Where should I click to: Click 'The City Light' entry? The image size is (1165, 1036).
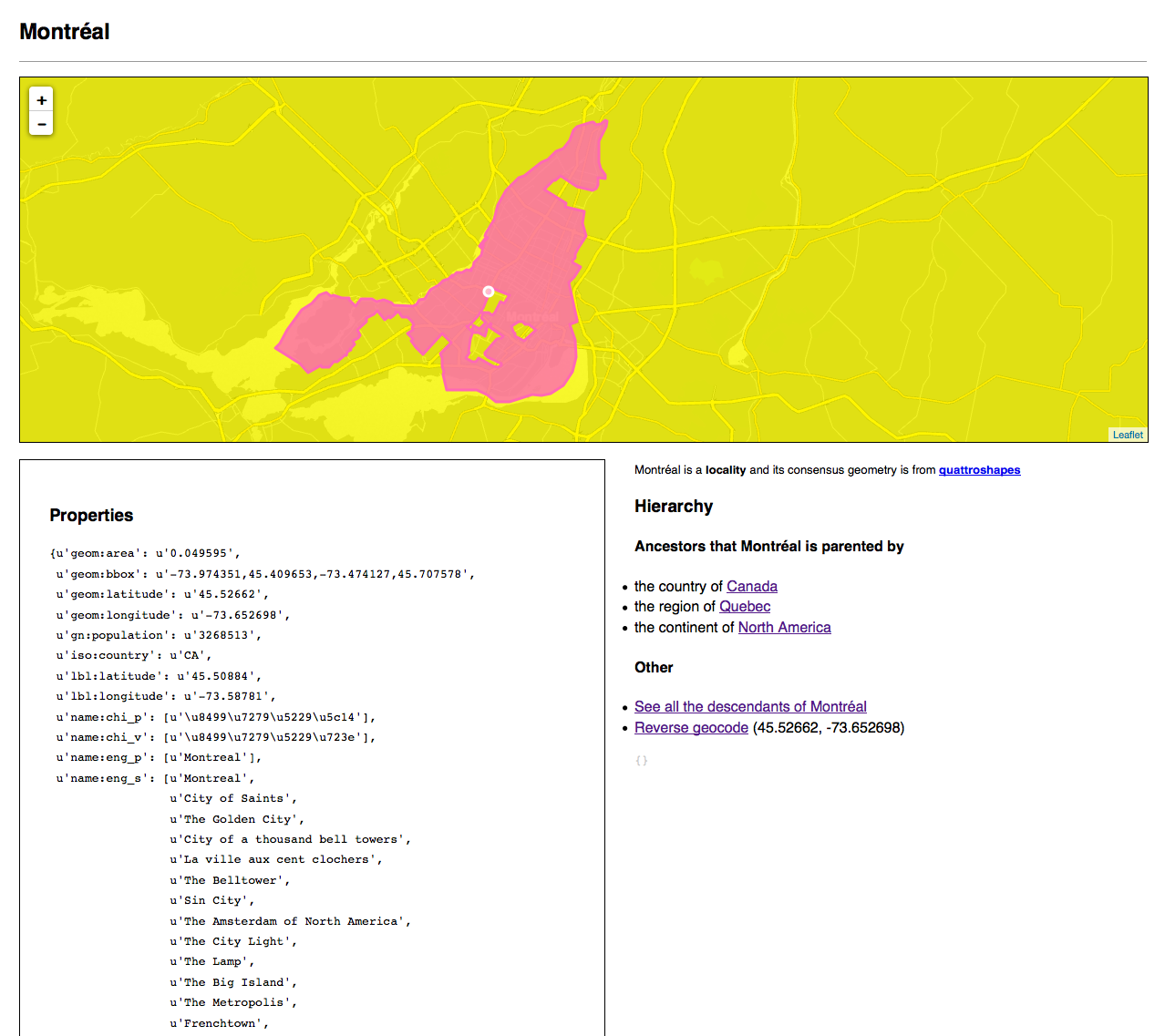tap(233, 941)
